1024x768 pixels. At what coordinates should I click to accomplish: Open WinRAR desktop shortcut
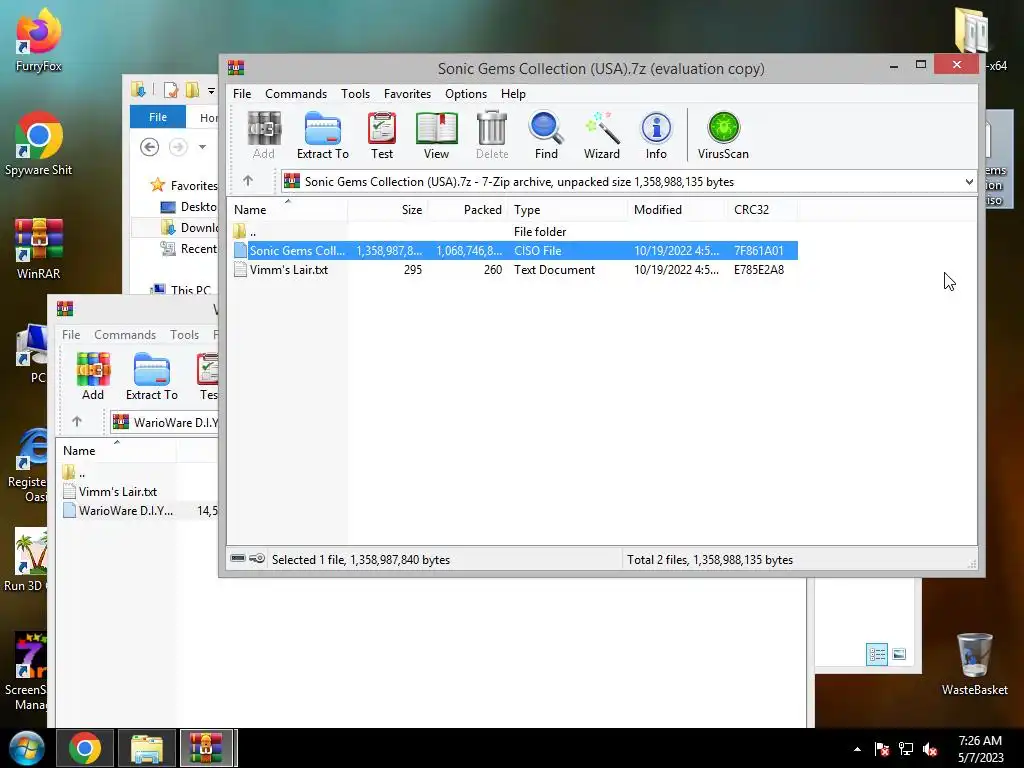pos(39,248)
